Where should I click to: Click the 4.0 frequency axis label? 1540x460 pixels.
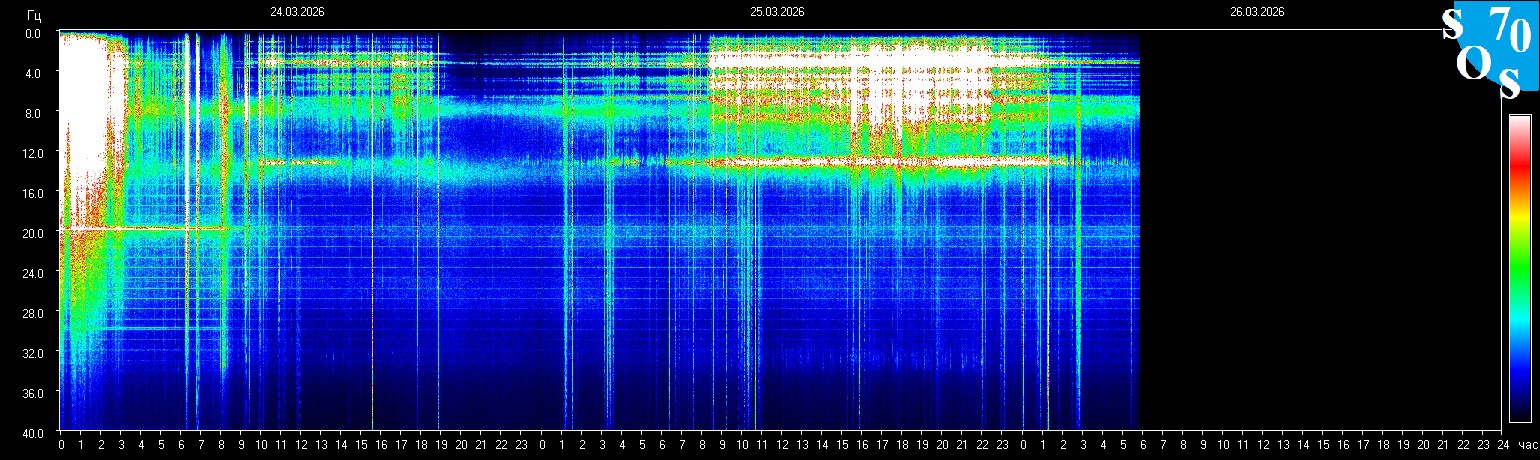tap(33, 73)
